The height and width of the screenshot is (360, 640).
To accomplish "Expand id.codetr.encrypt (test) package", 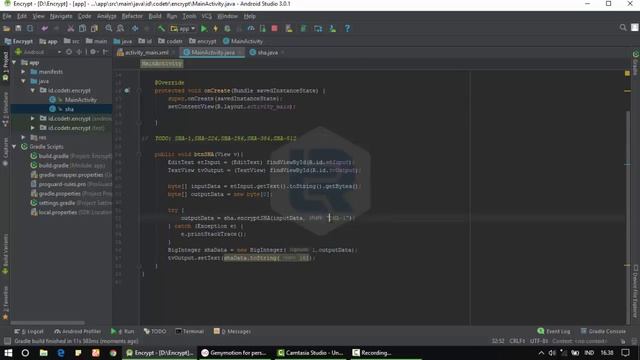I will point(33,128).
